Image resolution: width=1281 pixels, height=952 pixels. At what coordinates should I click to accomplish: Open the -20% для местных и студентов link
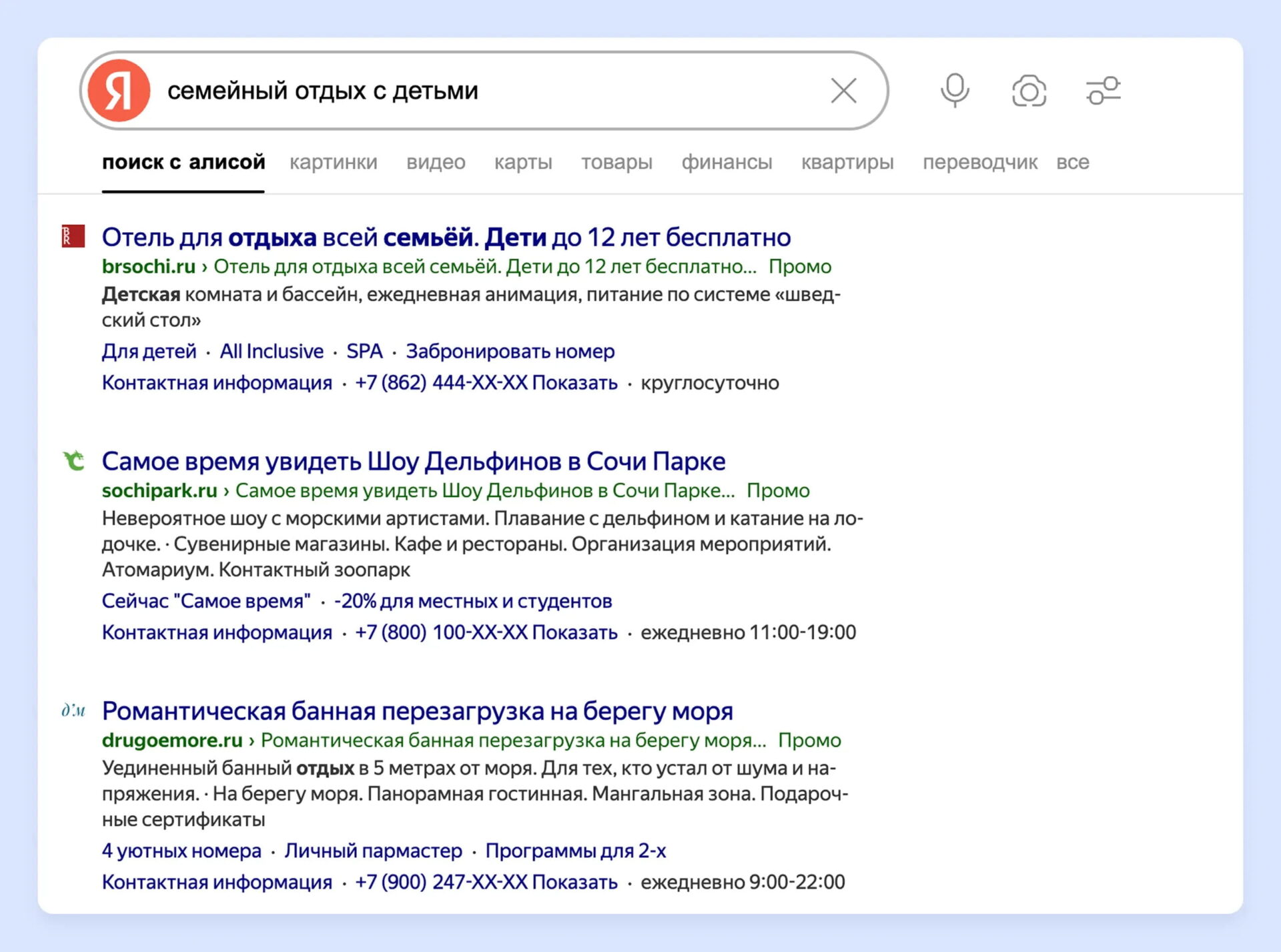tap(472, 601)
